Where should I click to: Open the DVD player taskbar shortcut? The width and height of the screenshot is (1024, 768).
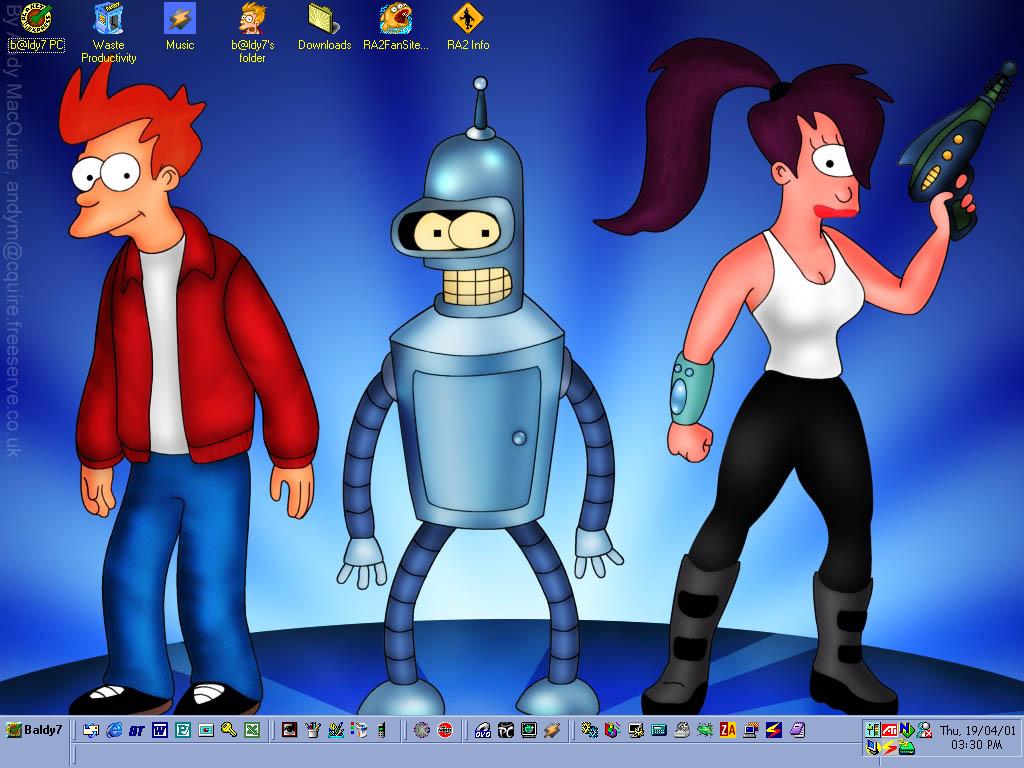pyautogui.click(x=483, y=730)
